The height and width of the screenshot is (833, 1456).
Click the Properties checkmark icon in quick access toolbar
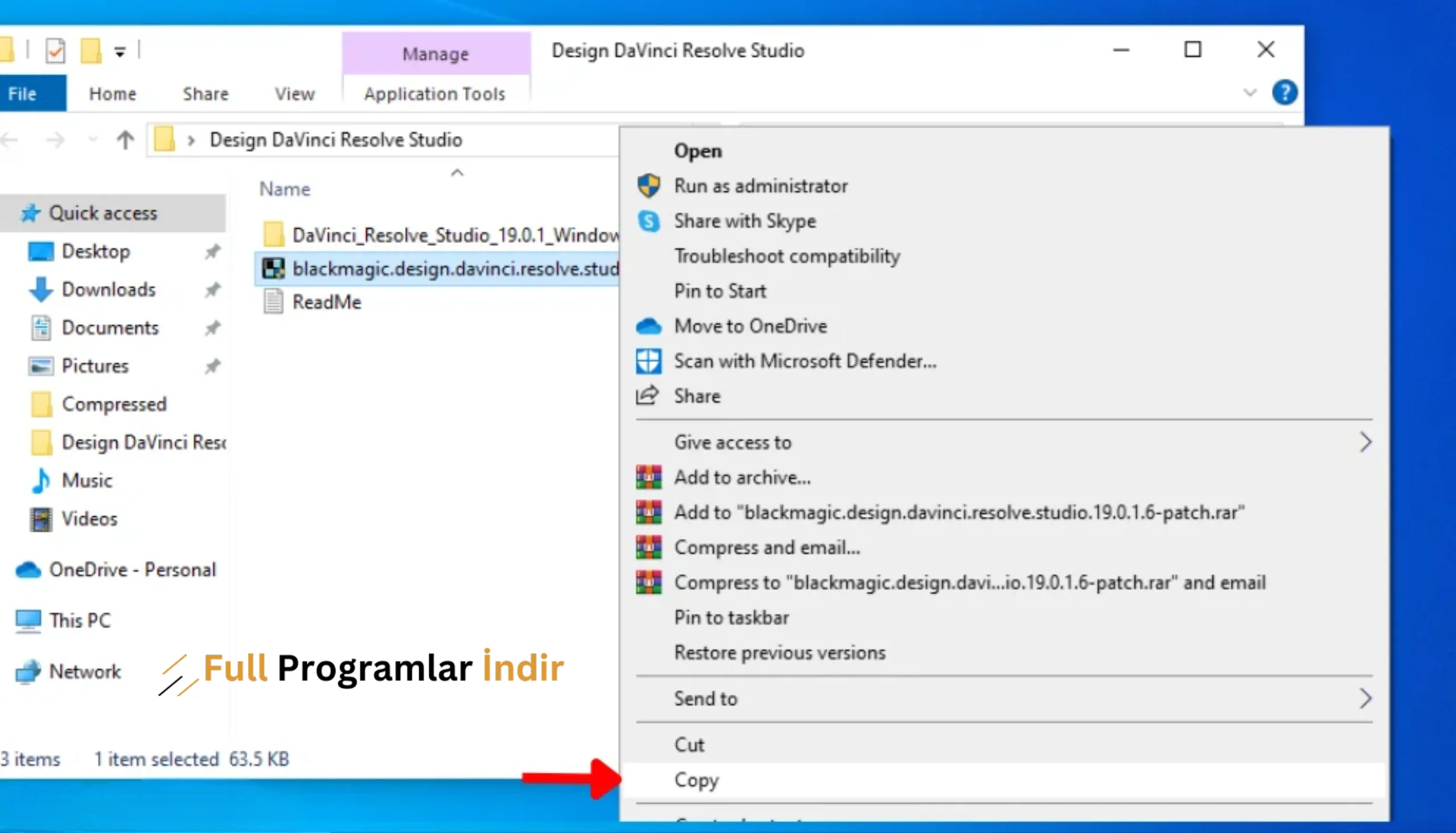[x=55, y=51]
